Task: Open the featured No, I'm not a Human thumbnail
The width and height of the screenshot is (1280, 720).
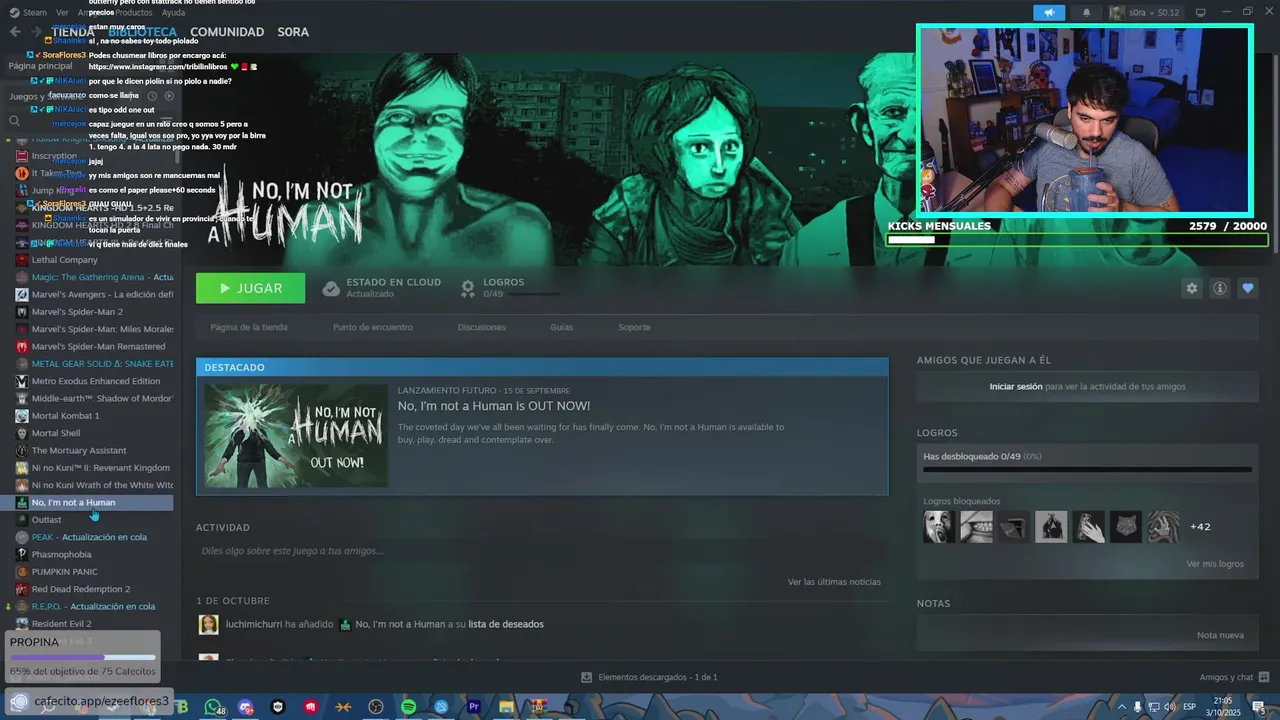Action: (x=296, y=436)
